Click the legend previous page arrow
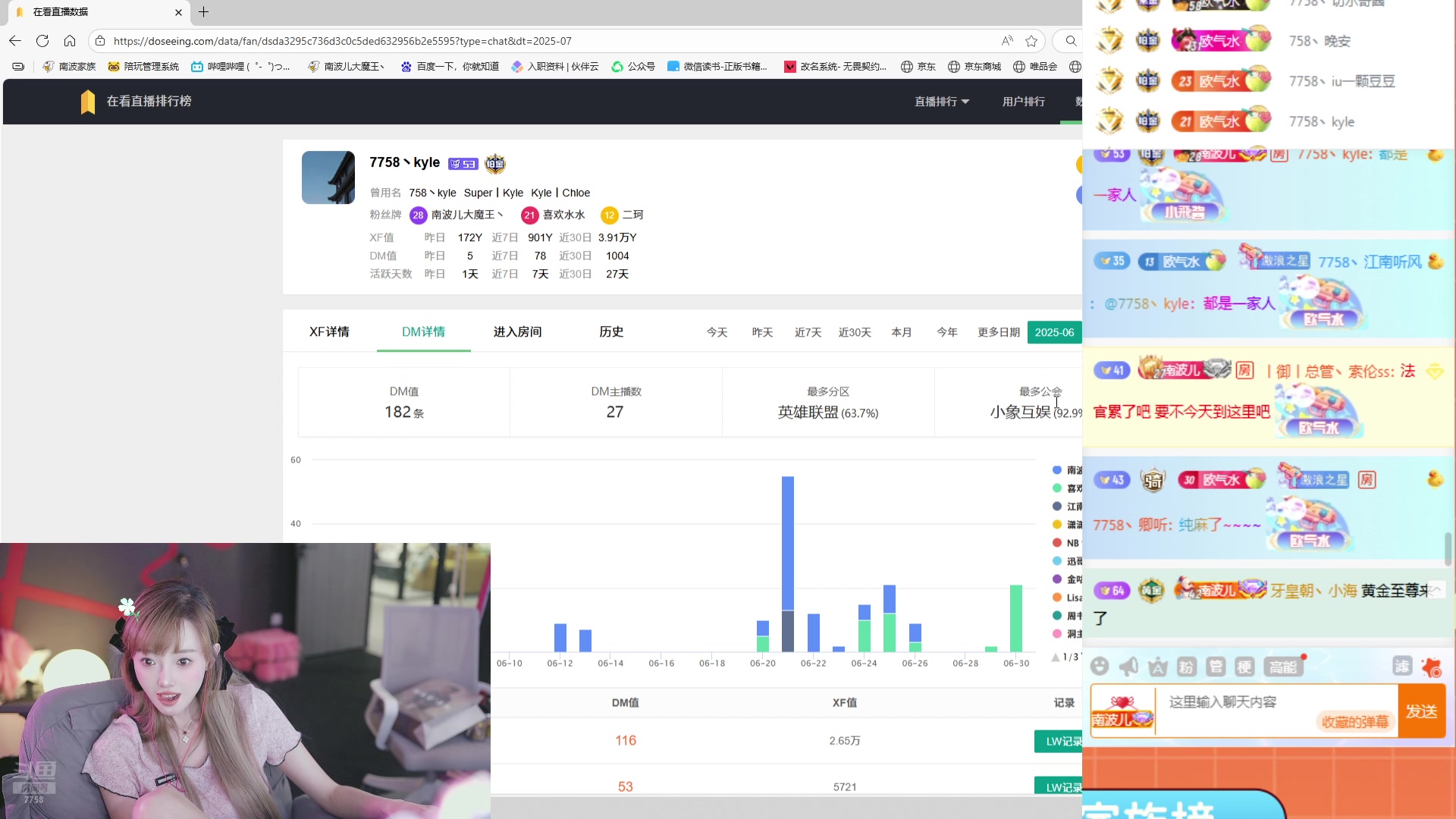This screenshot has height=819, width=1456. click(x=1056, y=657)
